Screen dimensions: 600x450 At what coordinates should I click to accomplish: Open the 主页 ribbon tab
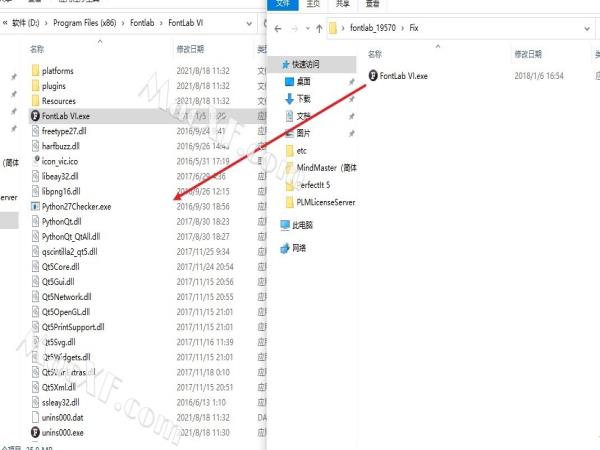pos(313,3)
